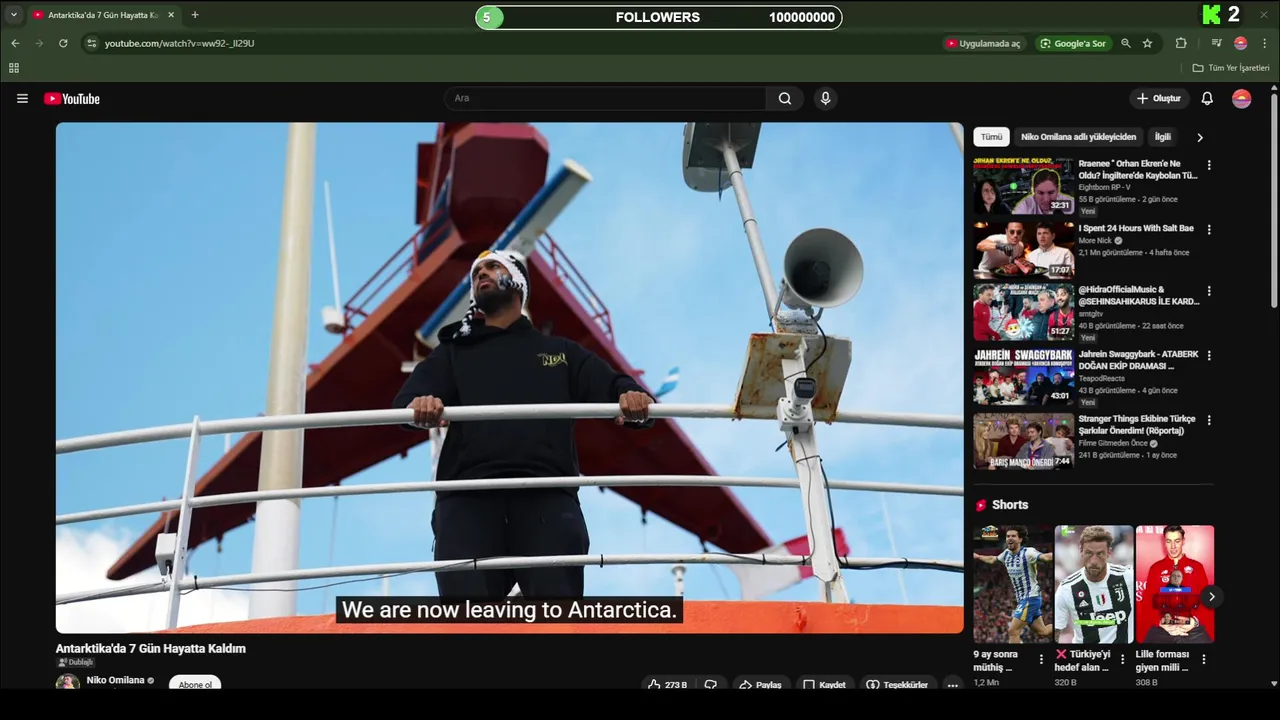This screenshot has width=1280, height=720.
Task: Select the İlgili filter chip
Action: [1163, 137]
